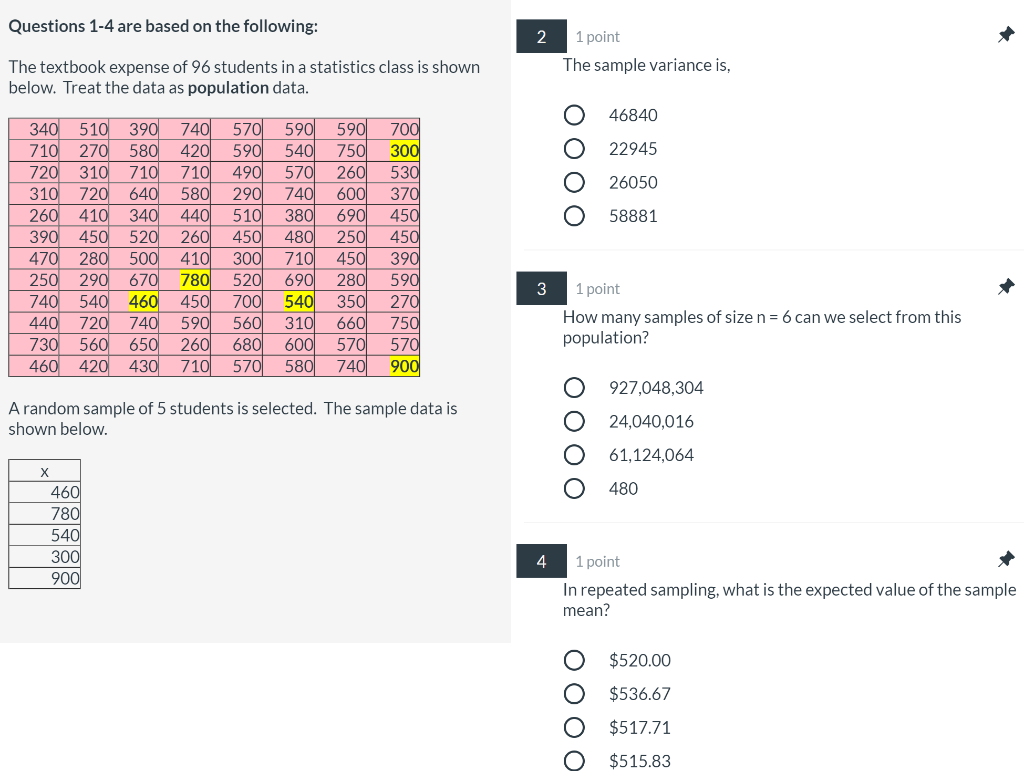Select answer 22945 for question 2
The height and width of the screenshot is (771, 1024).
(x=574, y=148)
